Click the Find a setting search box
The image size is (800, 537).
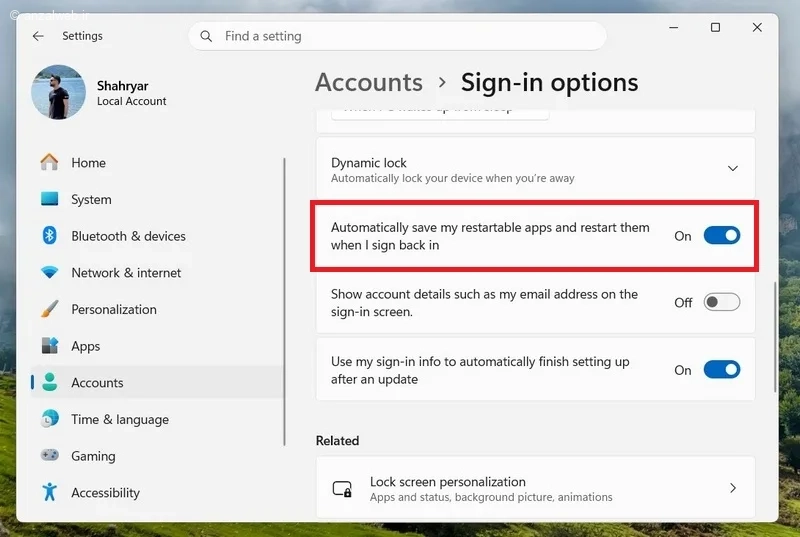(397, 36)
